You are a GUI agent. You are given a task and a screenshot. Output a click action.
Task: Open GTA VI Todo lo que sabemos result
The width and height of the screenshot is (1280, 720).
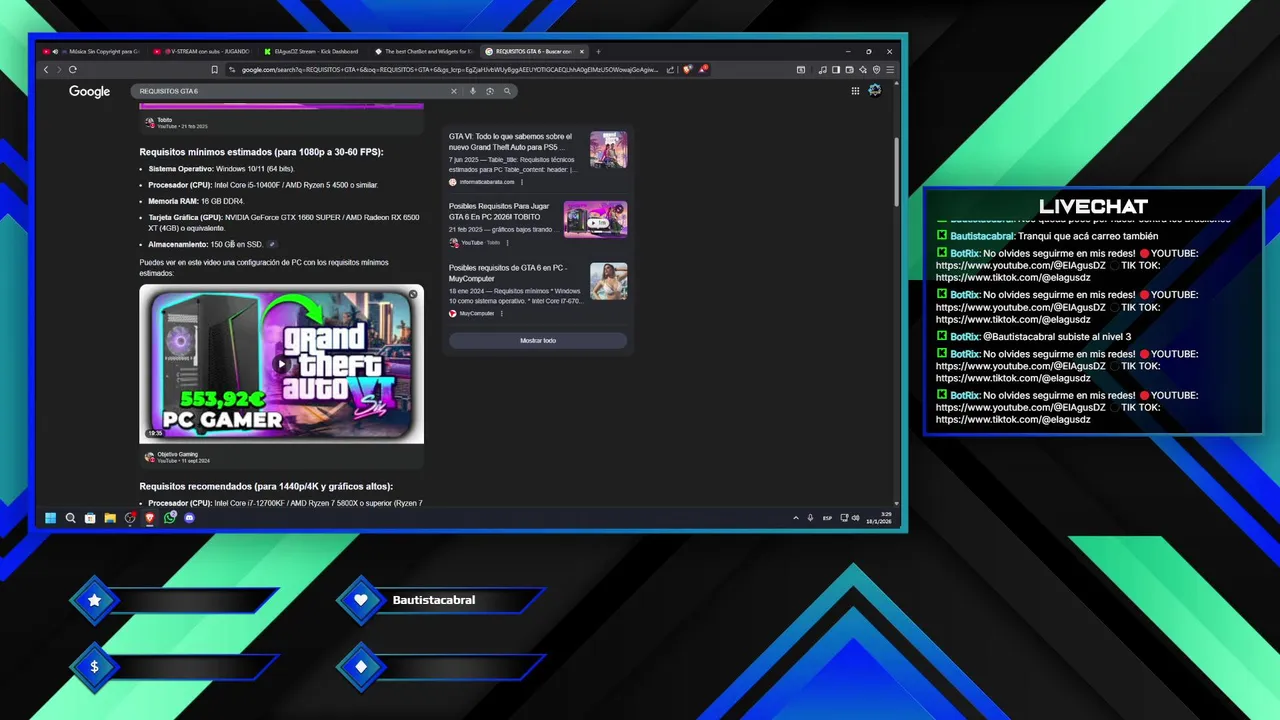coord(511,142)
